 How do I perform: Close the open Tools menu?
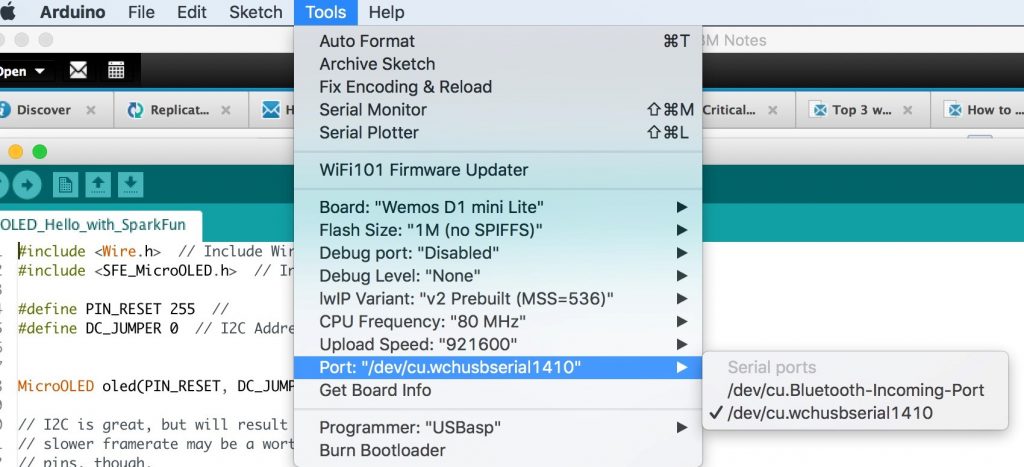click(x=325, y=12)
